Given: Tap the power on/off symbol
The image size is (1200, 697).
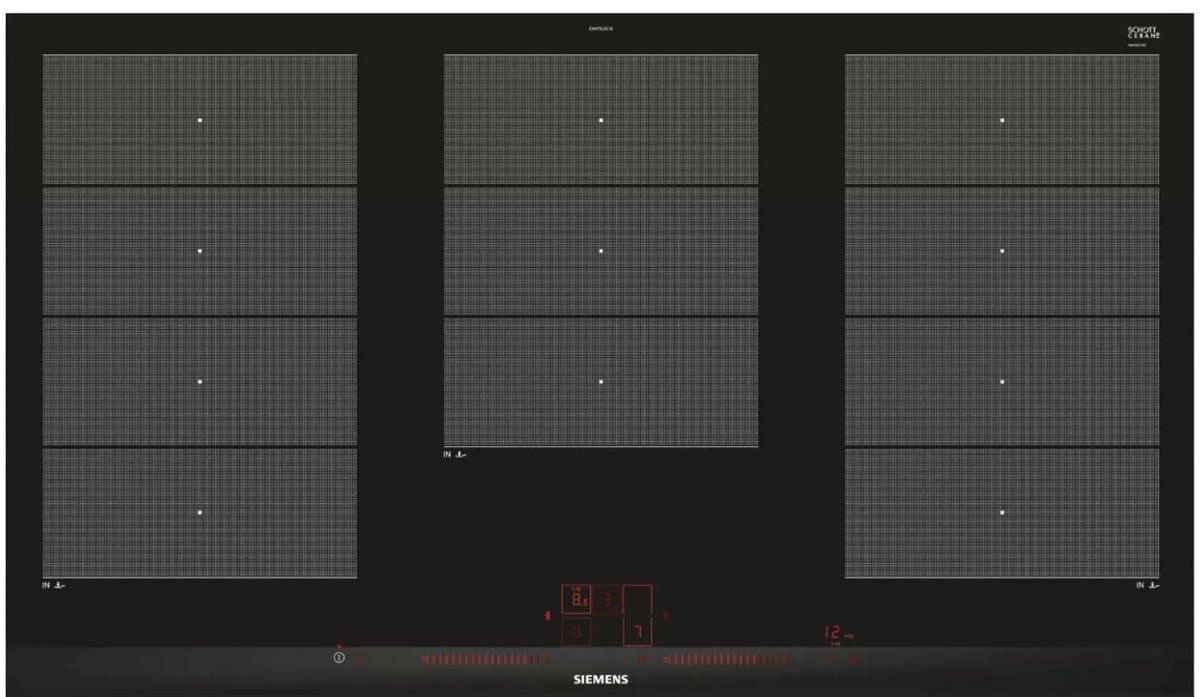Looking at the screenshot, I should [339, 658].
